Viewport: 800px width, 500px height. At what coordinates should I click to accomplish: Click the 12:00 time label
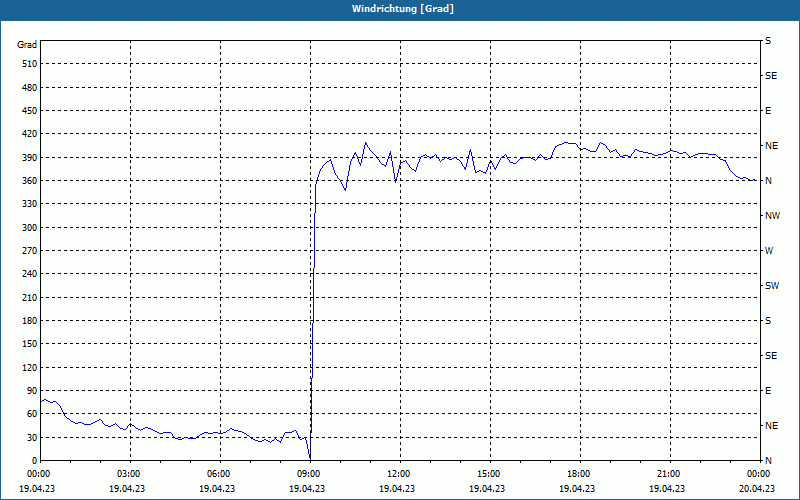point(400,474)
